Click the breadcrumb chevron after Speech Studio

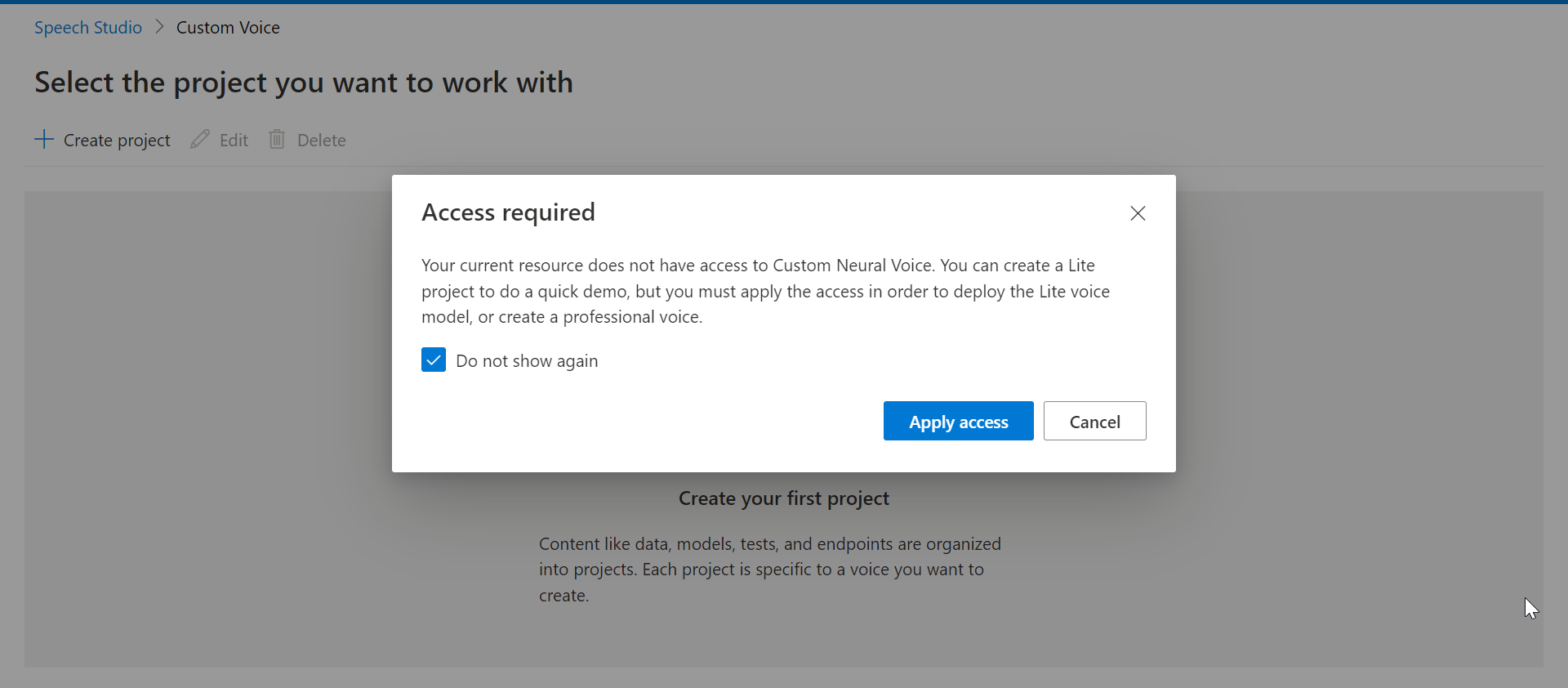tap(159, 27)
